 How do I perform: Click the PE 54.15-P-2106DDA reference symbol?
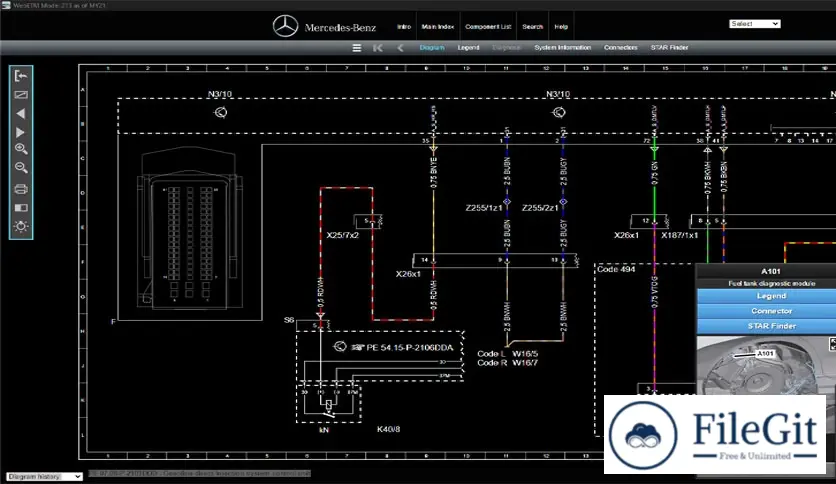pos(340,347)
